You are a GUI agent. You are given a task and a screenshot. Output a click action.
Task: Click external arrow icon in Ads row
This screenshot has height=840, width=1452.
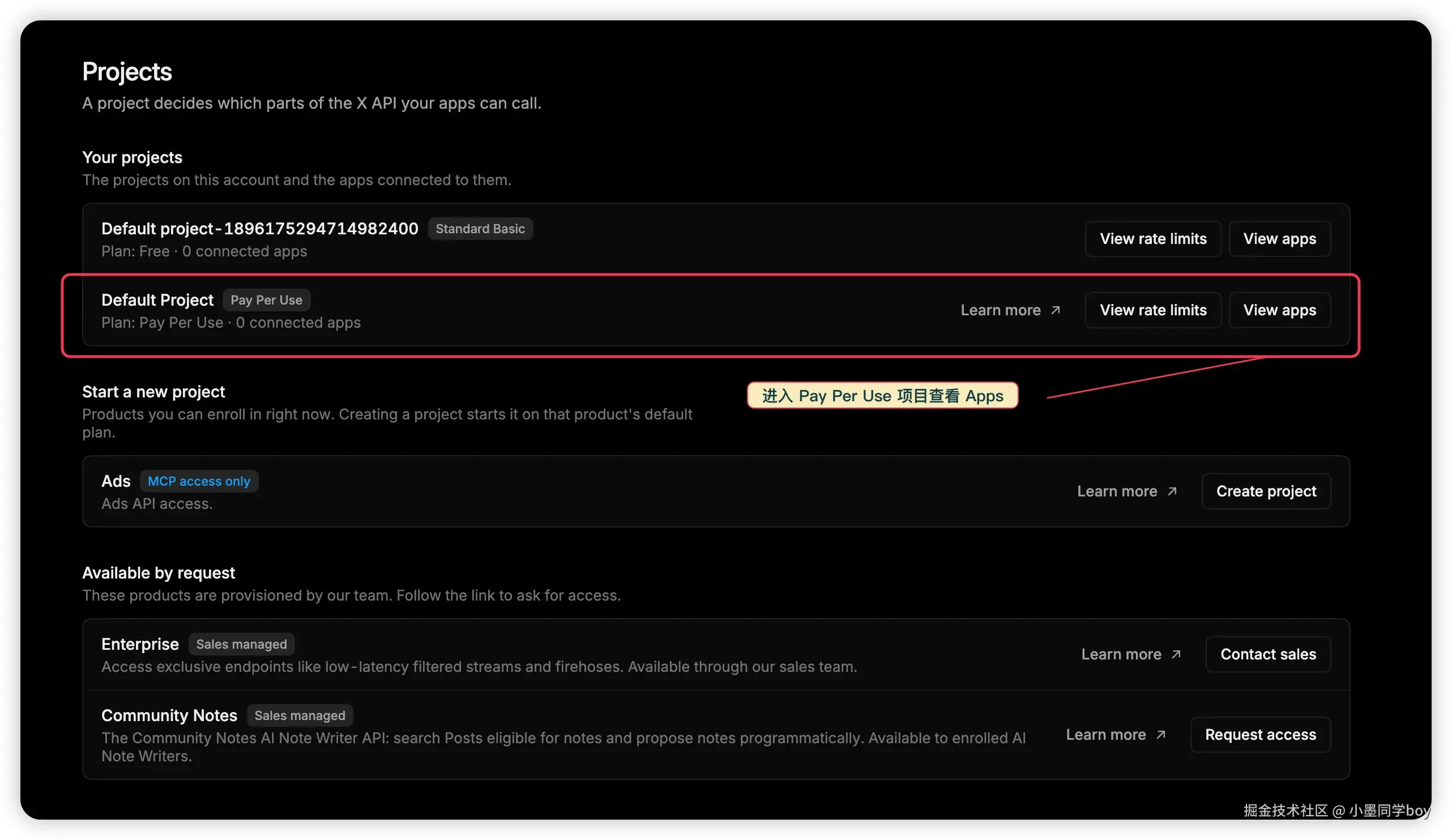[x=1172, y=491]
